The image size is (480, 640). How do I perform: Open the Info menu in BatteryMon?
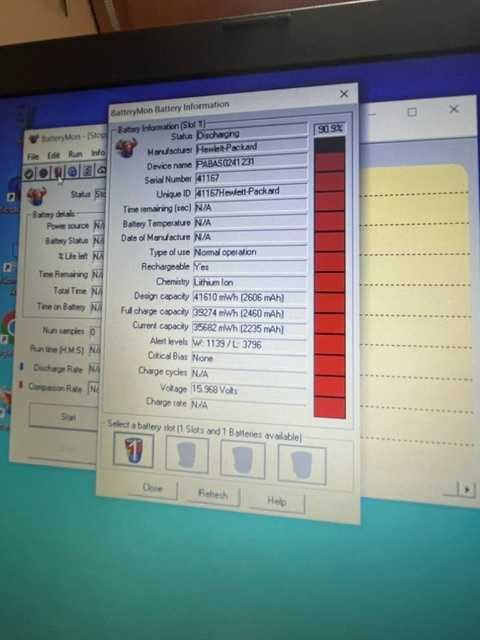tap(98, 153)
